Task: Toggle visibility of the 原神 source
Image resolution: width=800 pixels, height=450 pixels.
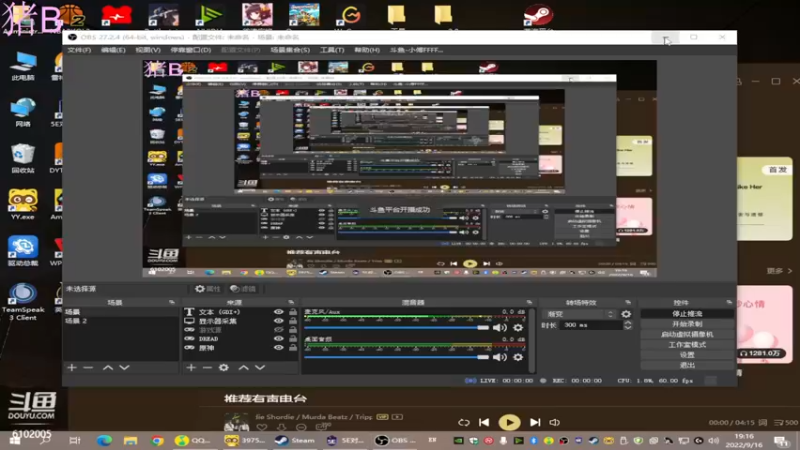Action: point(279,348)
